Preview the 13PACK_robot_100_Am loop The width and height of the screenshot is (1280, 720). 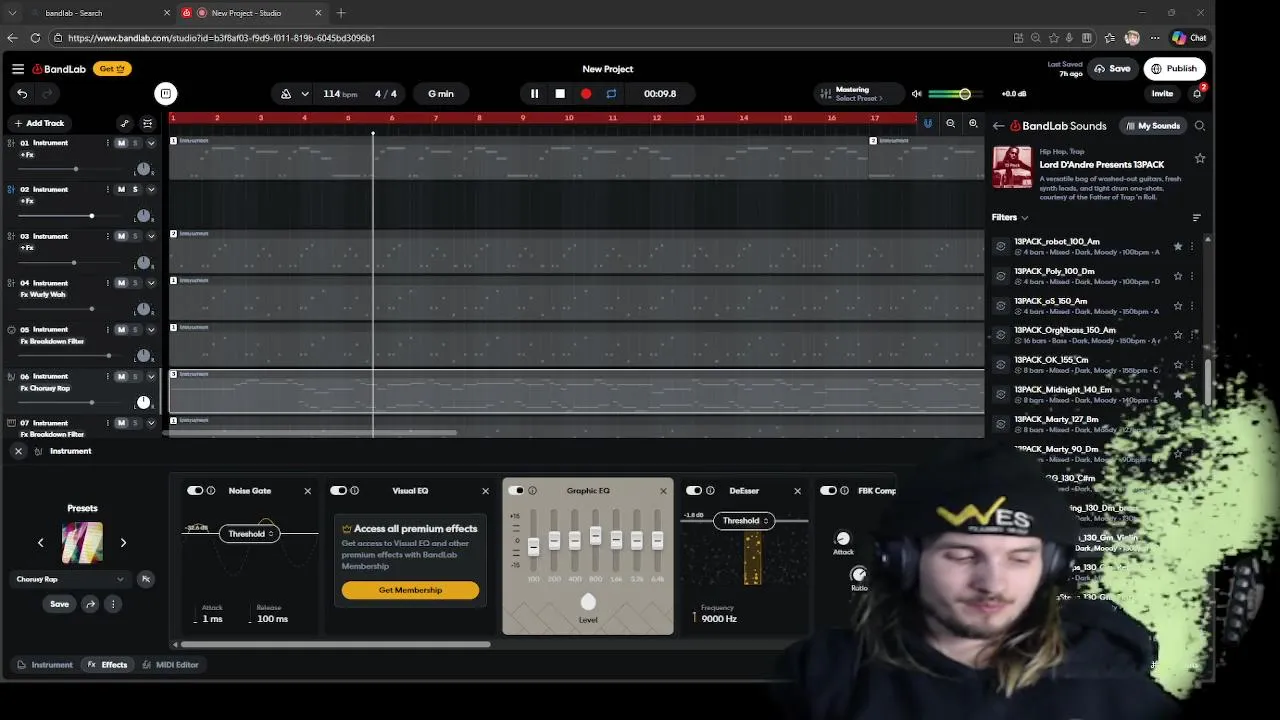click(x=1001, y=246)
